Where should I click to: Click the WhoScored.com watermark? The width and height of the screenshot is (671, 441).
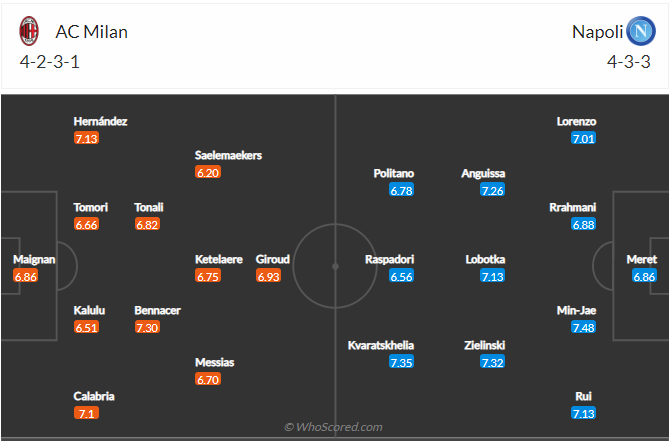click(x=333, y=427)
